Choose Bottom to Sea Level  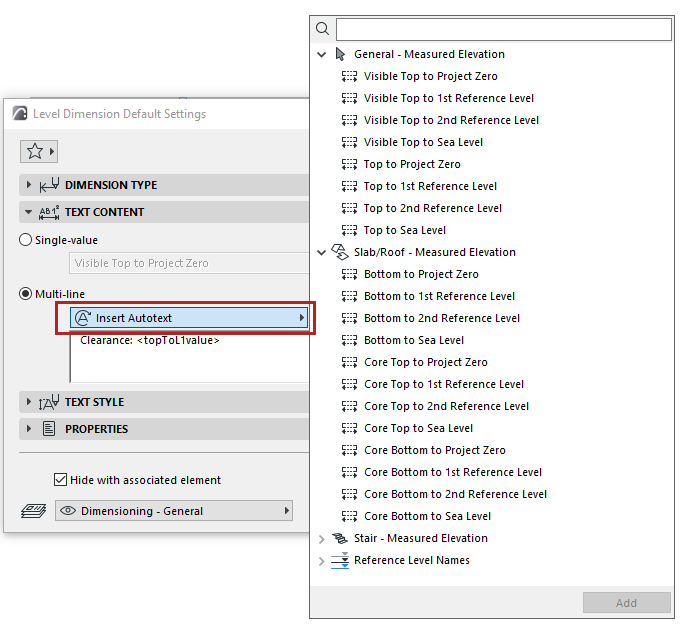[x=414, y=340]
